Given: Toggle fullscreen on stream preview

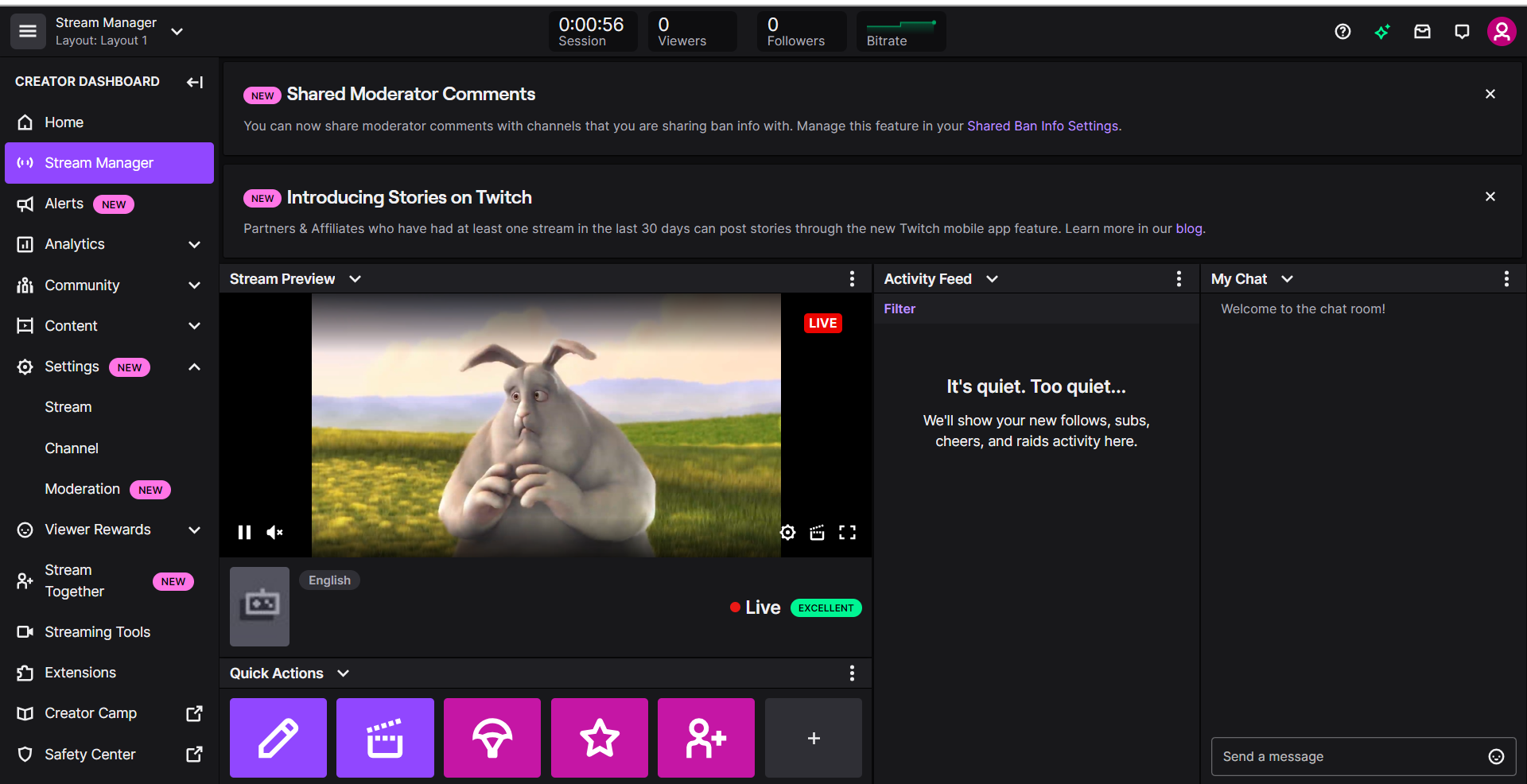Looking at the screenshot, I should [848, 533].
